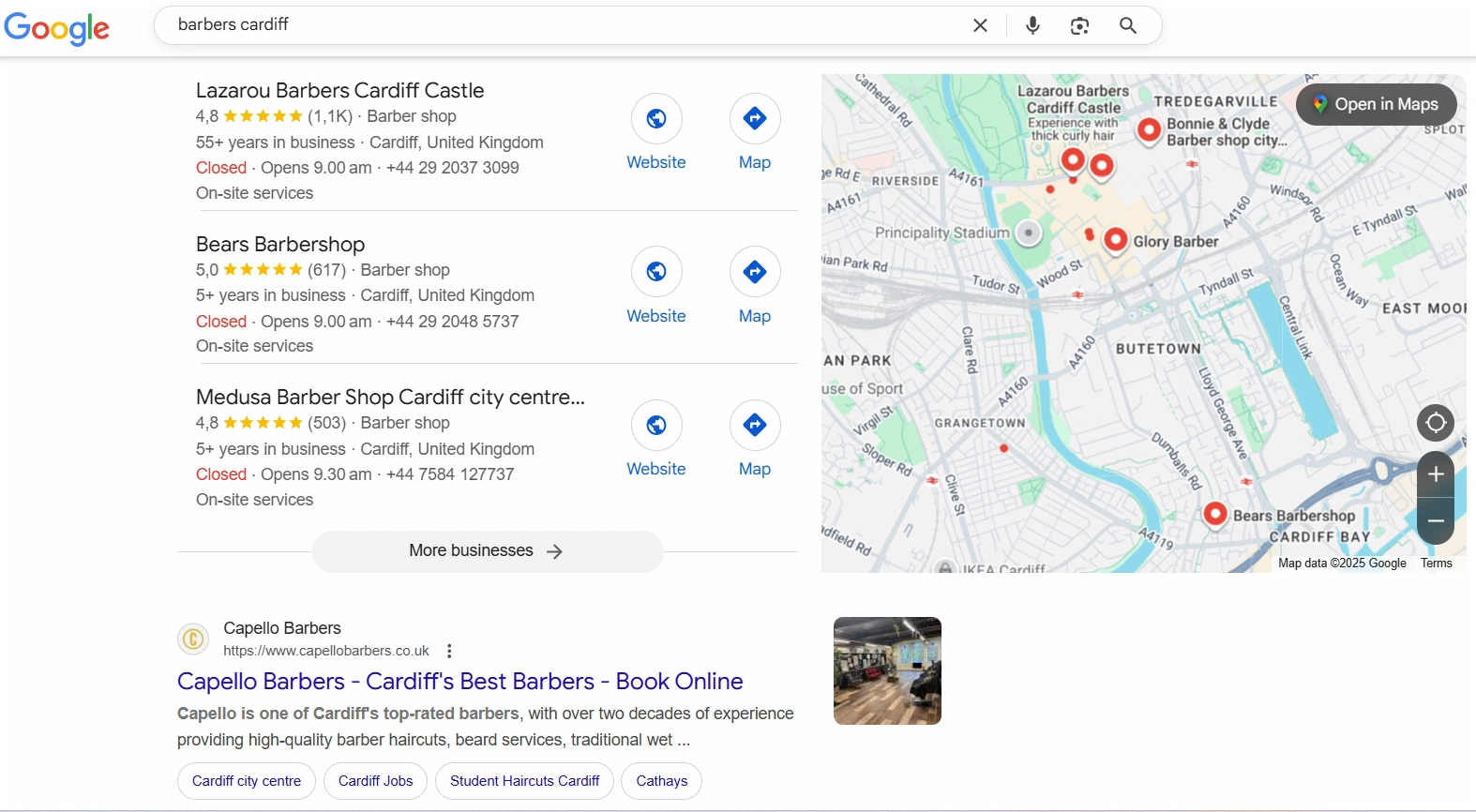Open Website icon for Medusa Barber Shop
The image size is (1476, 812).
click(656, 425)
